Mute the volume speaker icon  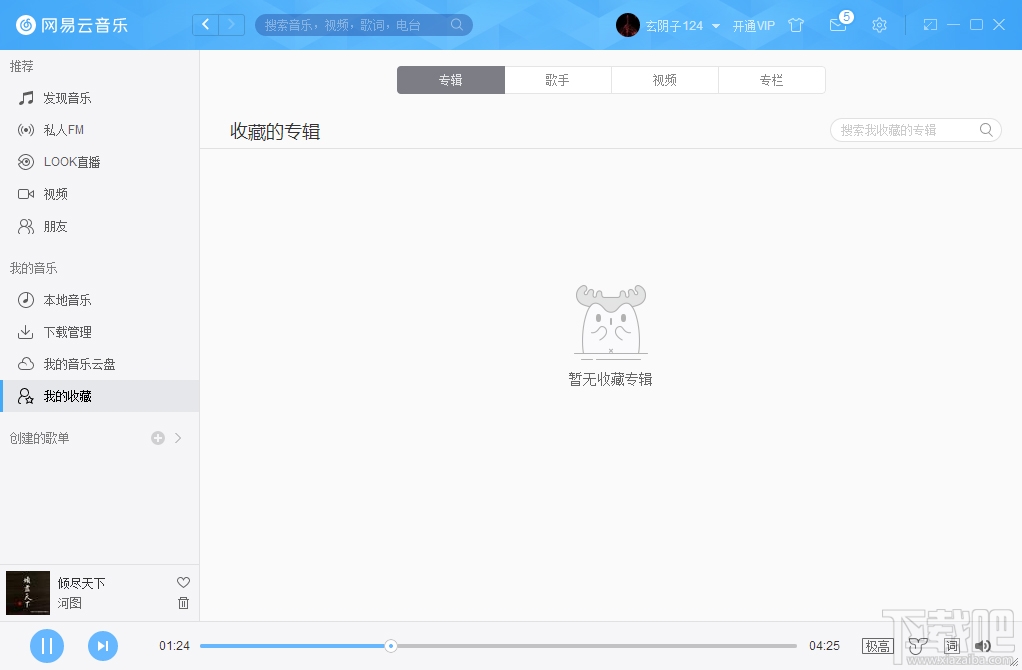[x=982, y=646]
